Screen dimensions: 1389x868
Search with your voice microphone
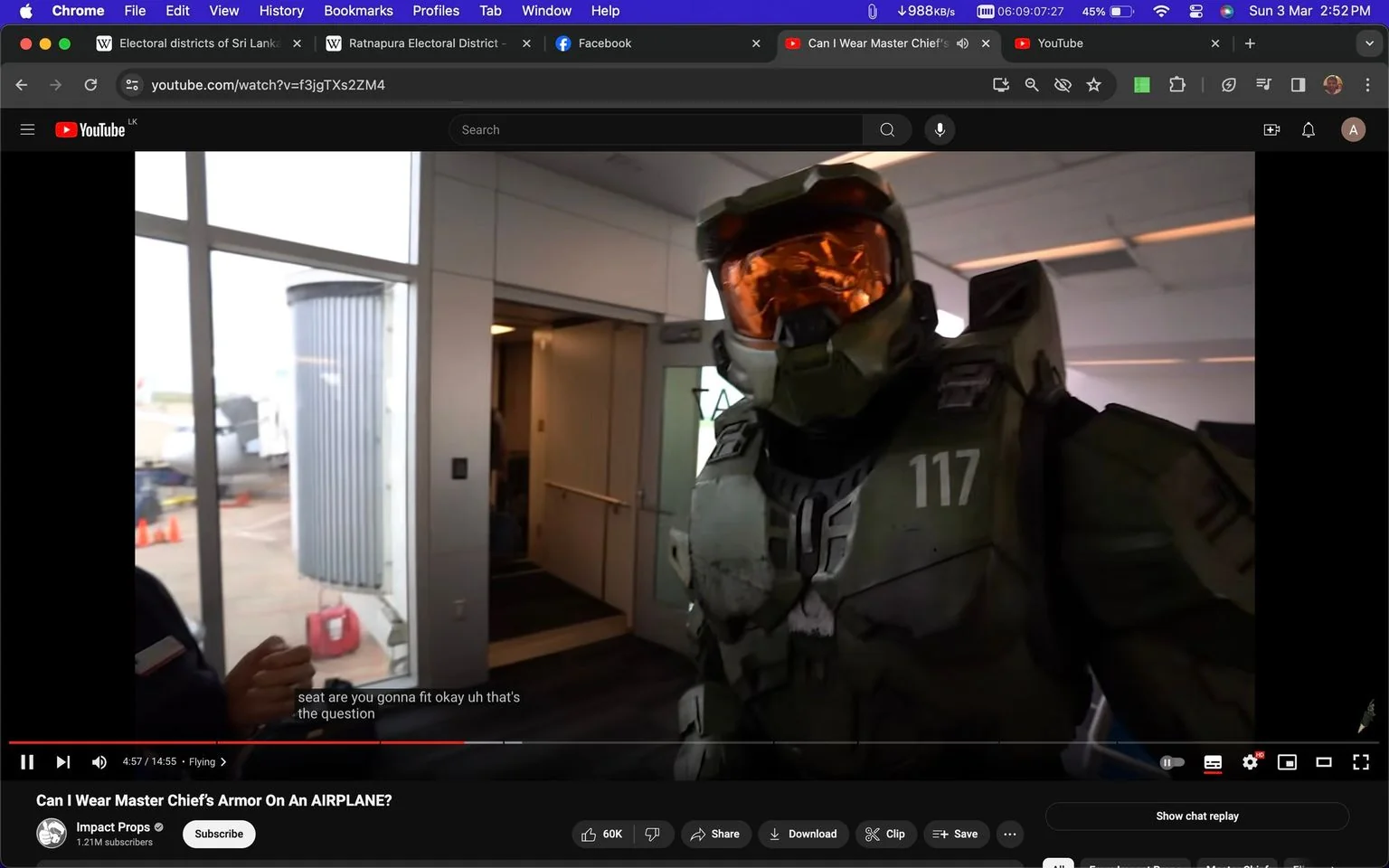coord(940,129)
